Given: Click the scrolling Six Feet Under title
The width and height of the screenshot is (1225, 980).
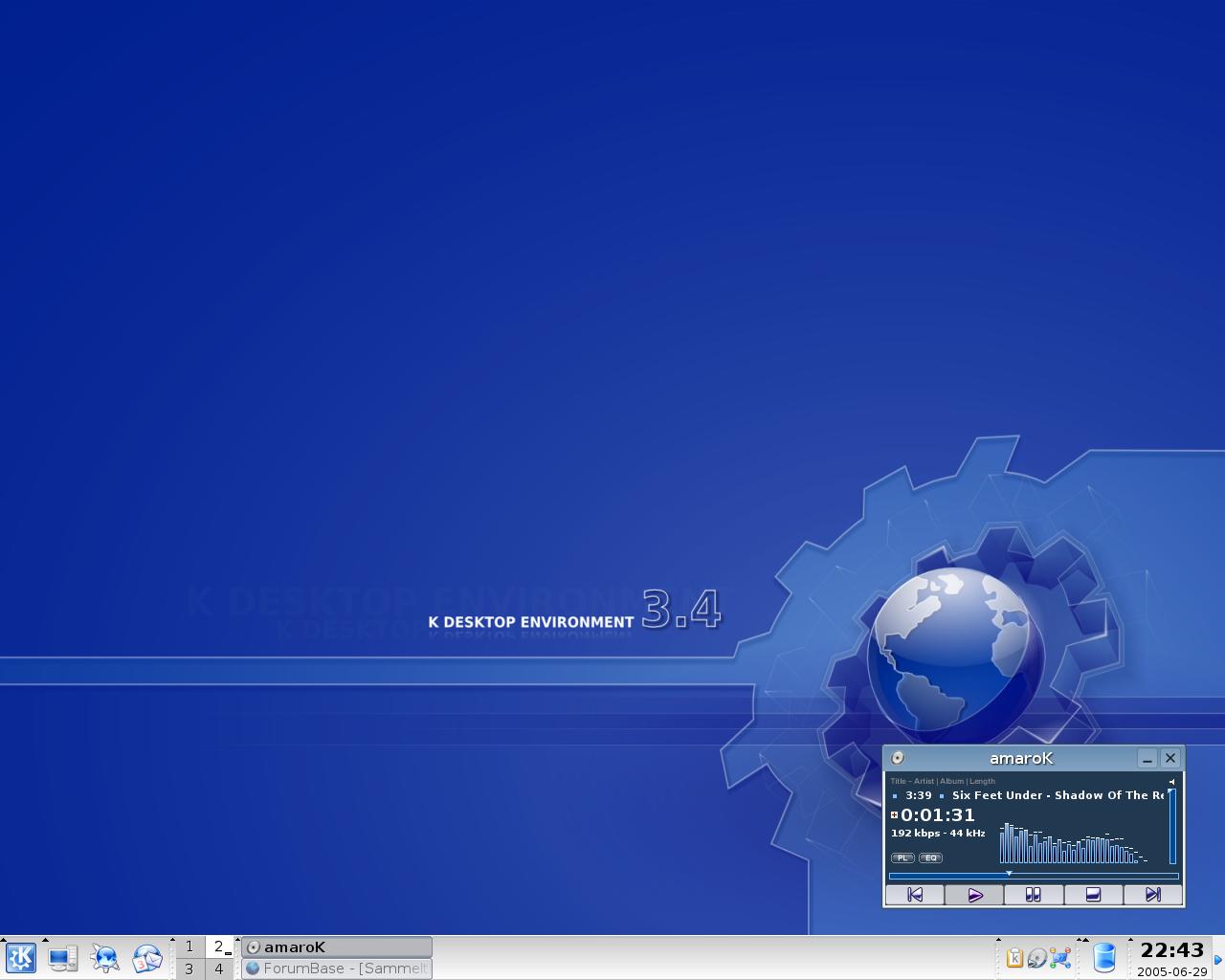Looking at the screenshot, I should tap(1058, 795).
